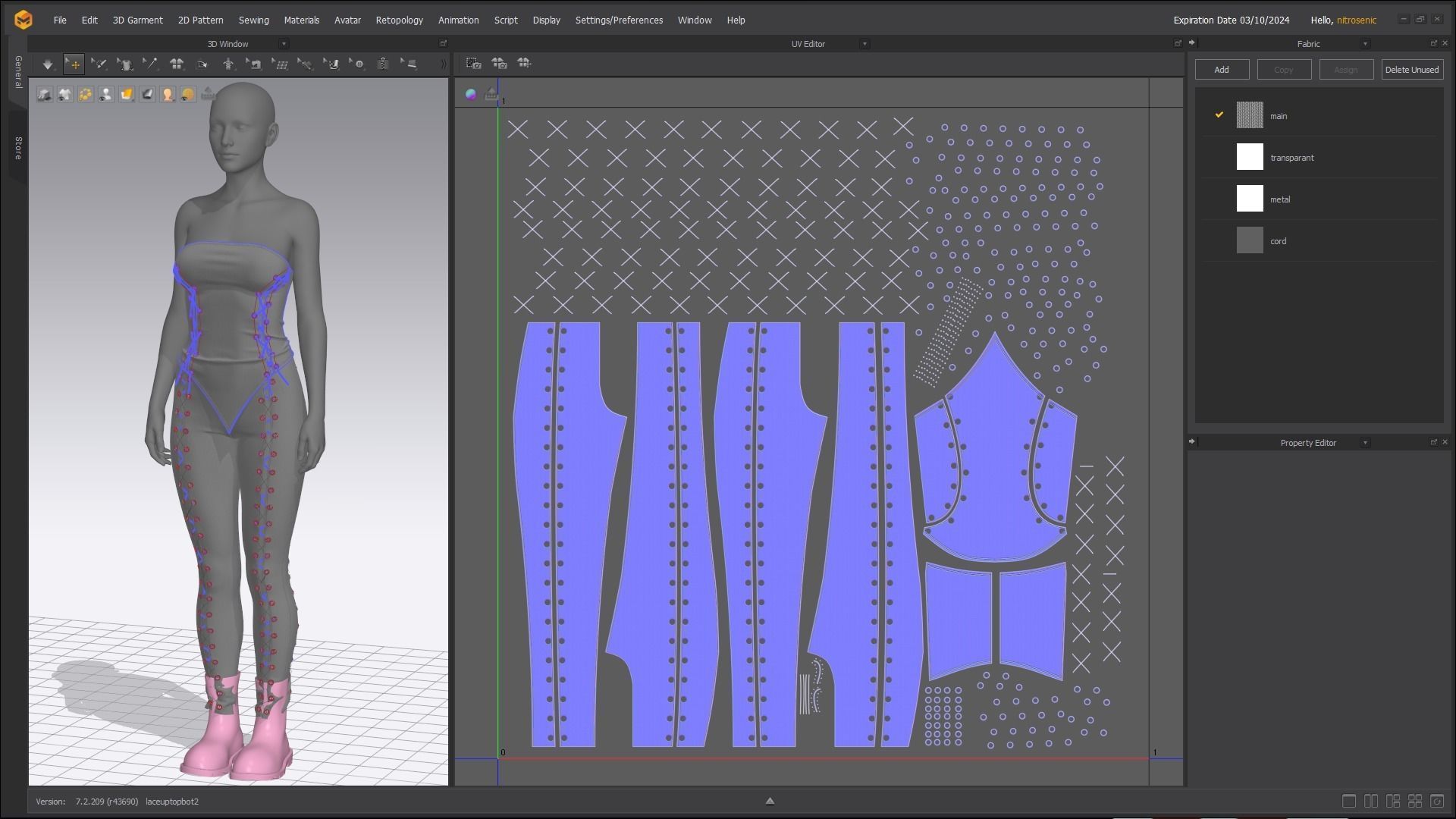Click the Marvelous Designer logo icon
This screenshot has width=1456, height=819.
pos(24,20)
